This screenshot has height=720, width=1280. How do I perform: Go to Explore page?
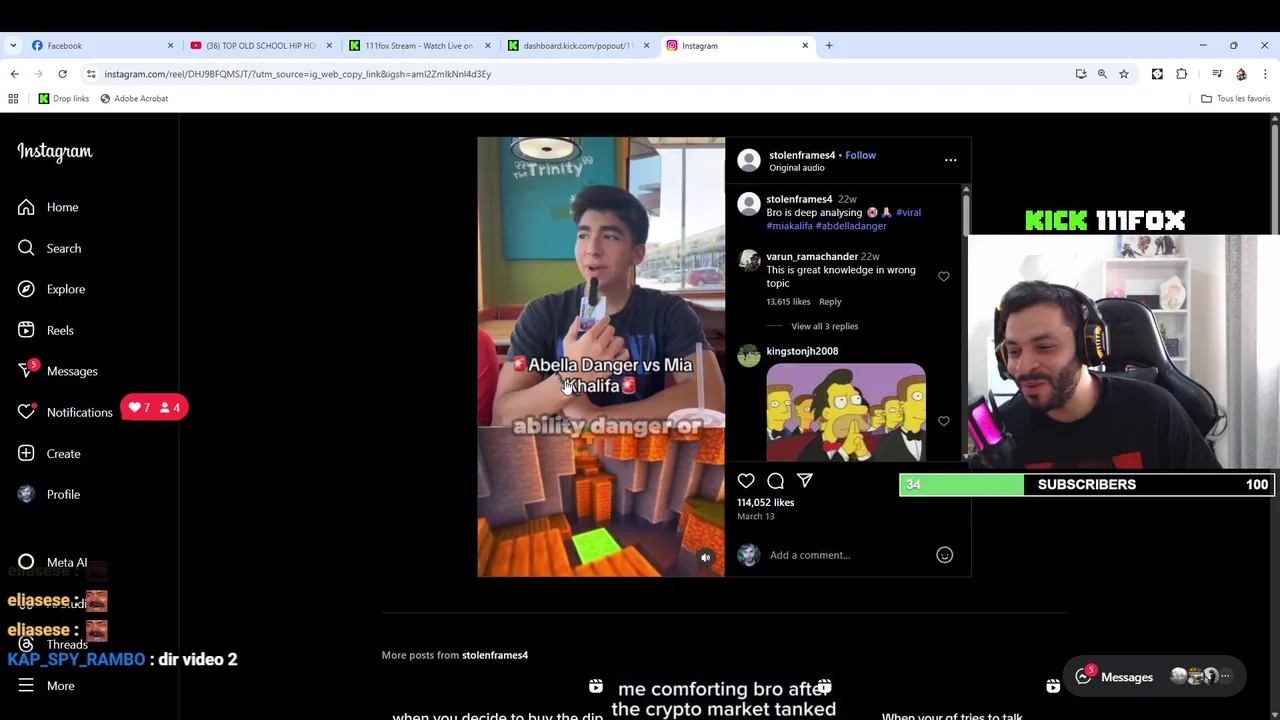click(x=51, y=289)
